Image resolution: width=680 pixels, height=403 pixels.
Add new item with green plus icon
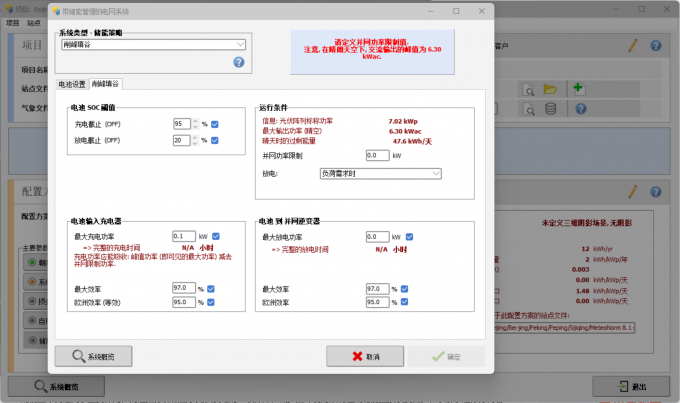coord(579,89)
